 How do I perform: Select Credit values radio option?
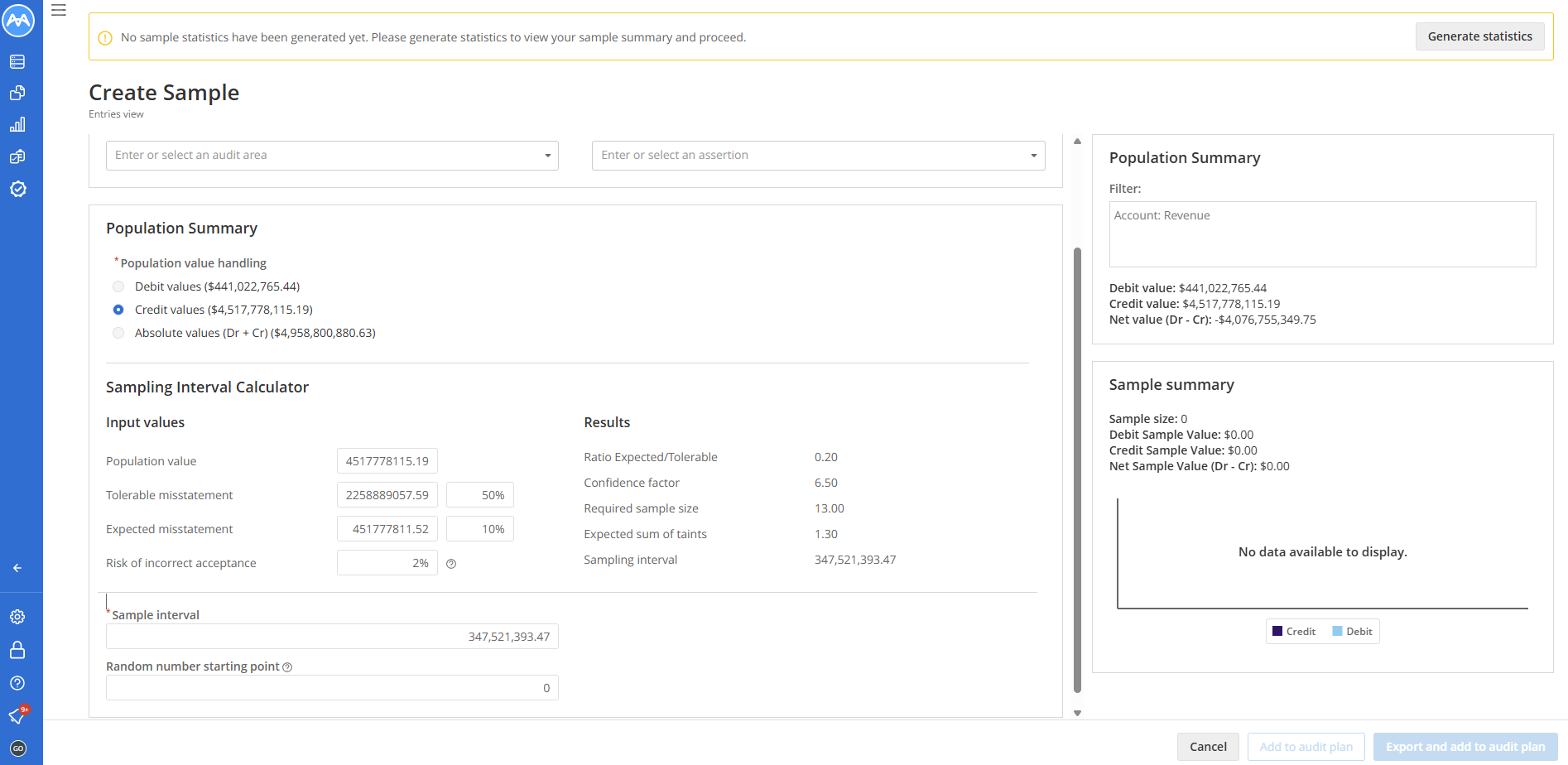coord(118,310)
